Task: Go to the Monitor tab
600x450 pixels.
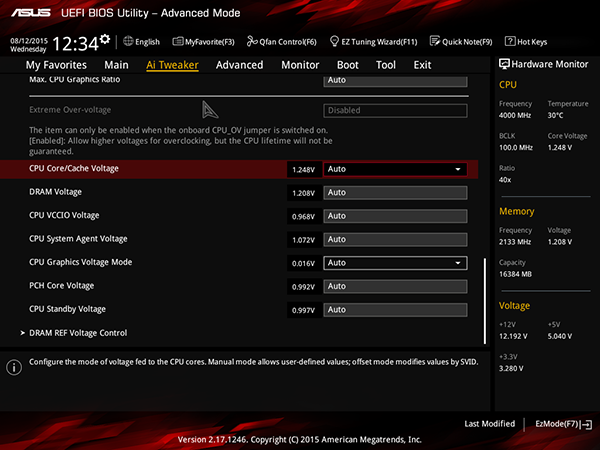Action: [x=300, y=65]
